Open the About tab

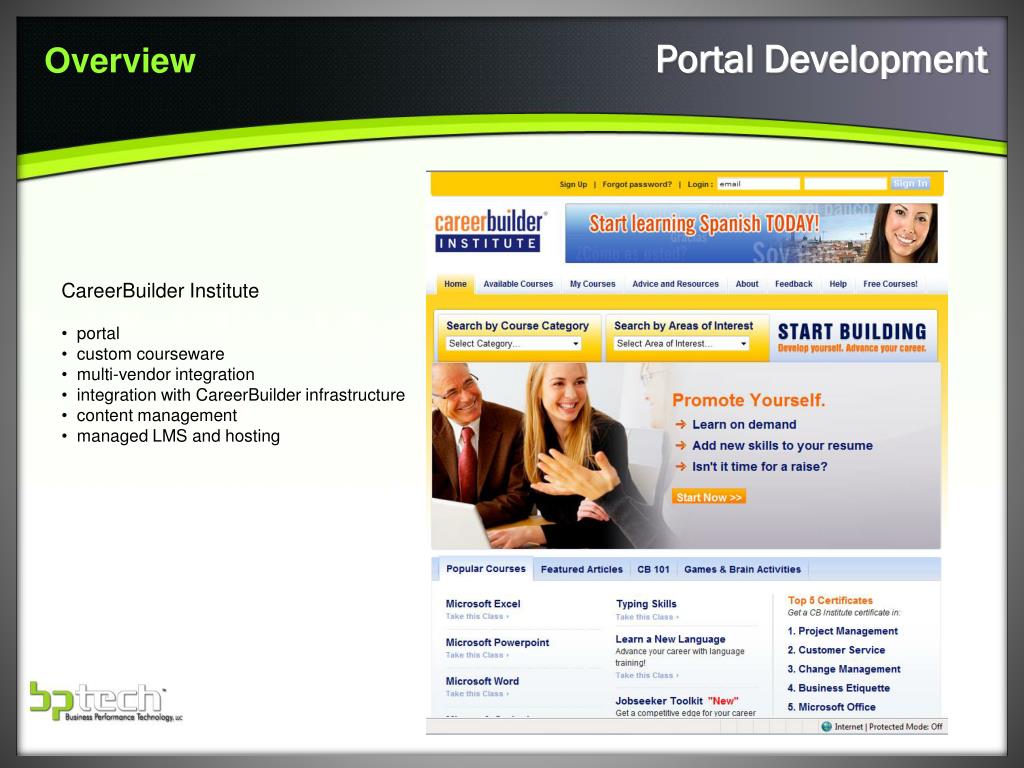click(x=747, y=284)
